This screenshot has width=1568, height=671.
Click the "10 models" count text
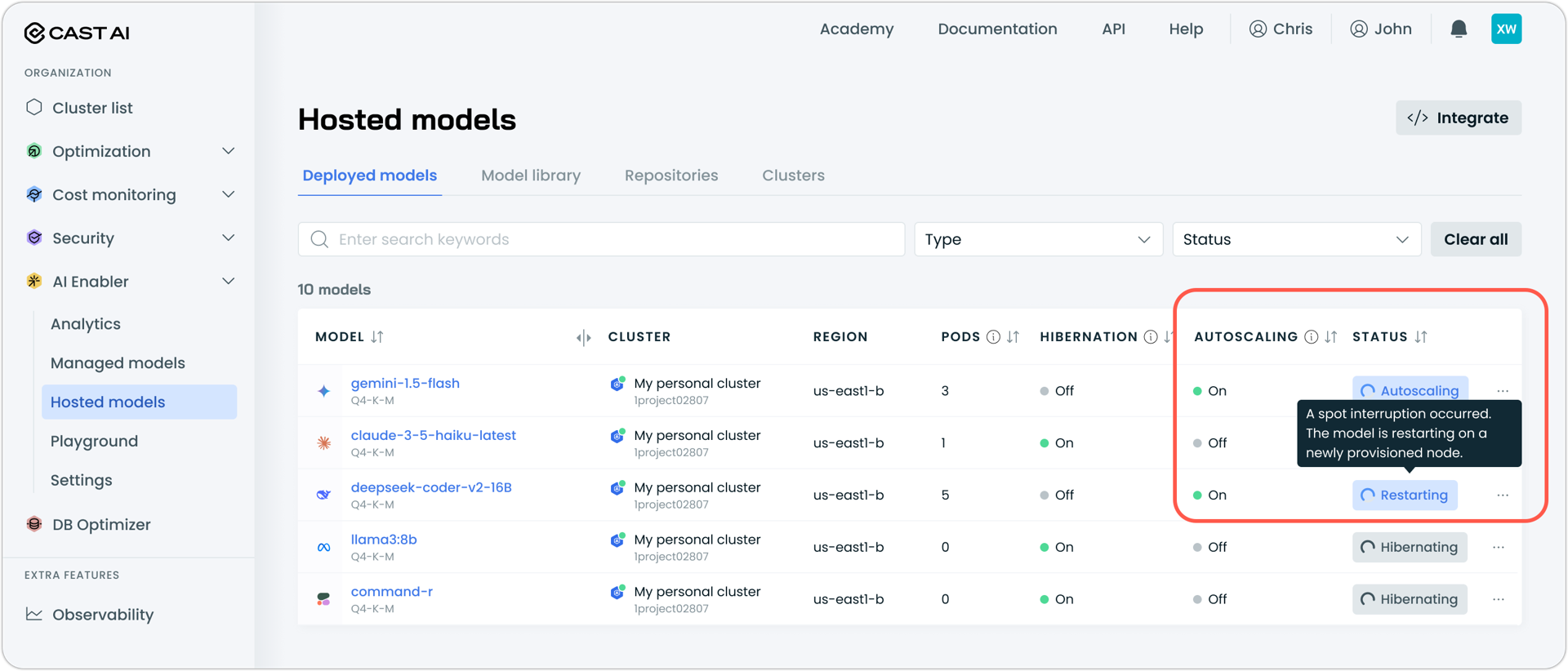click(x=334, y=290)
